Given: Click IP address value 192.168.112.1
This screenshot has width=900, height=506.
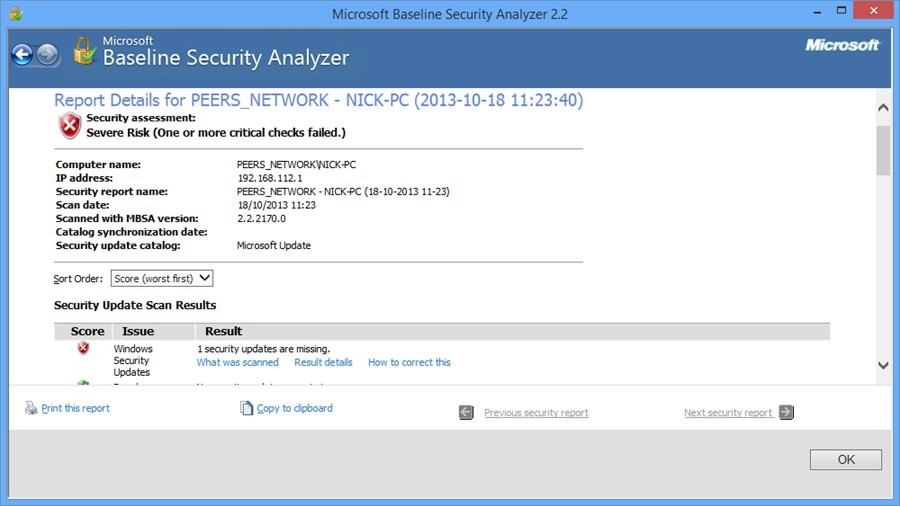Looking at the screenshot, I should (x=270, y=178).
